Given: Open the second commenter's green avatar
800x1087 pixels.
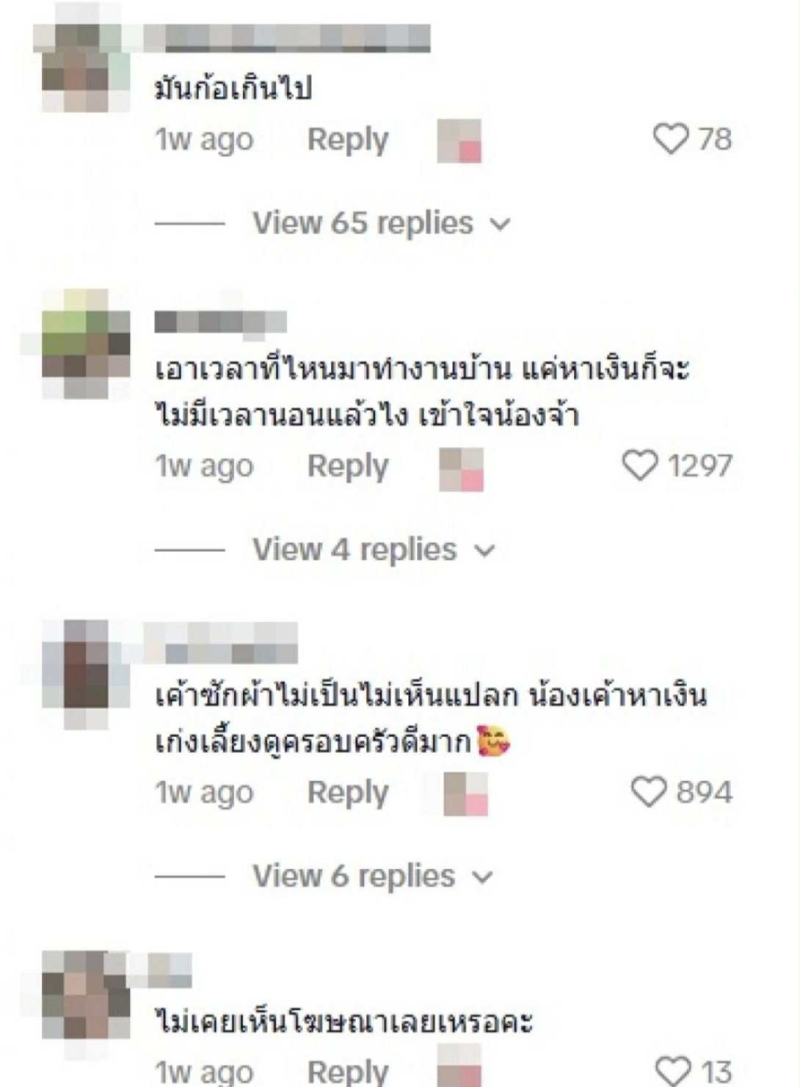Looking at the screenshot, I should 86,344.
